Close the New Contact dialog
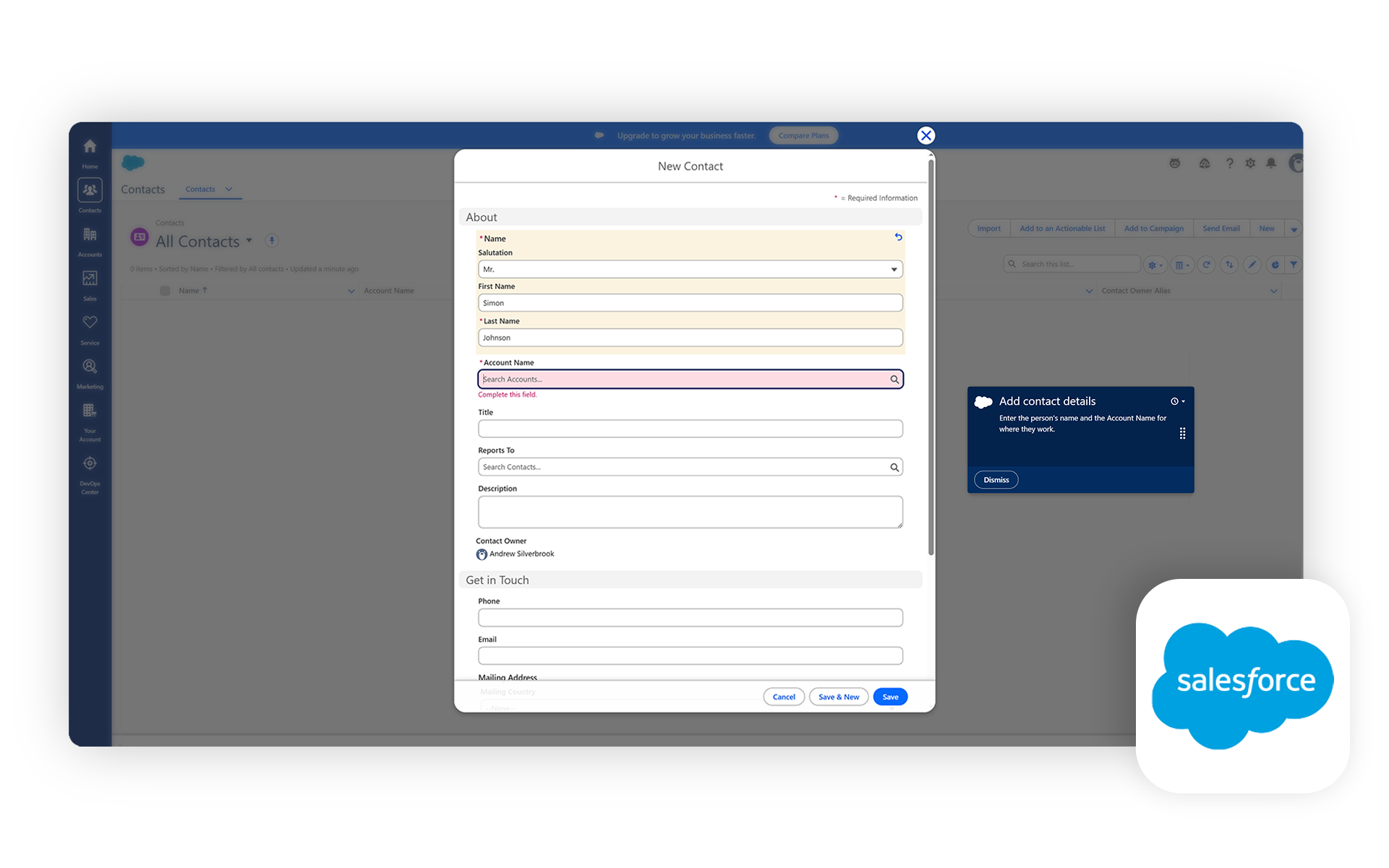 [926, 135]
